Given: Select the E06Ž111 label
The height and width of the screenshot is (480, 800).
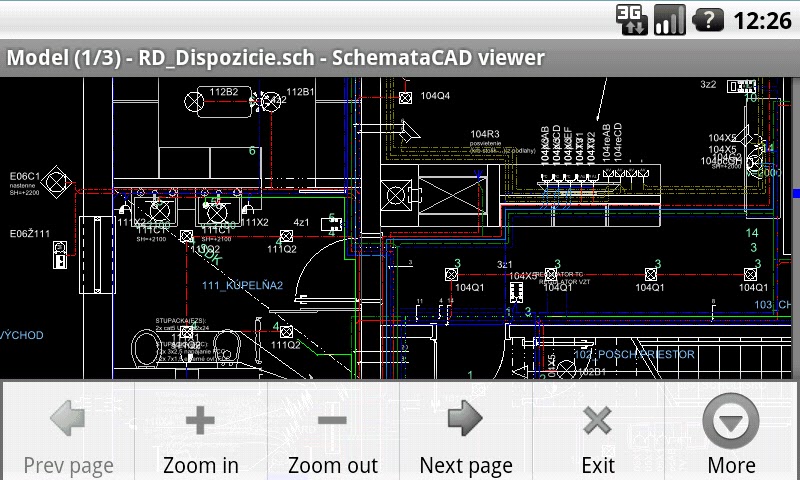Looking at the screenshot, I should 30,234.
